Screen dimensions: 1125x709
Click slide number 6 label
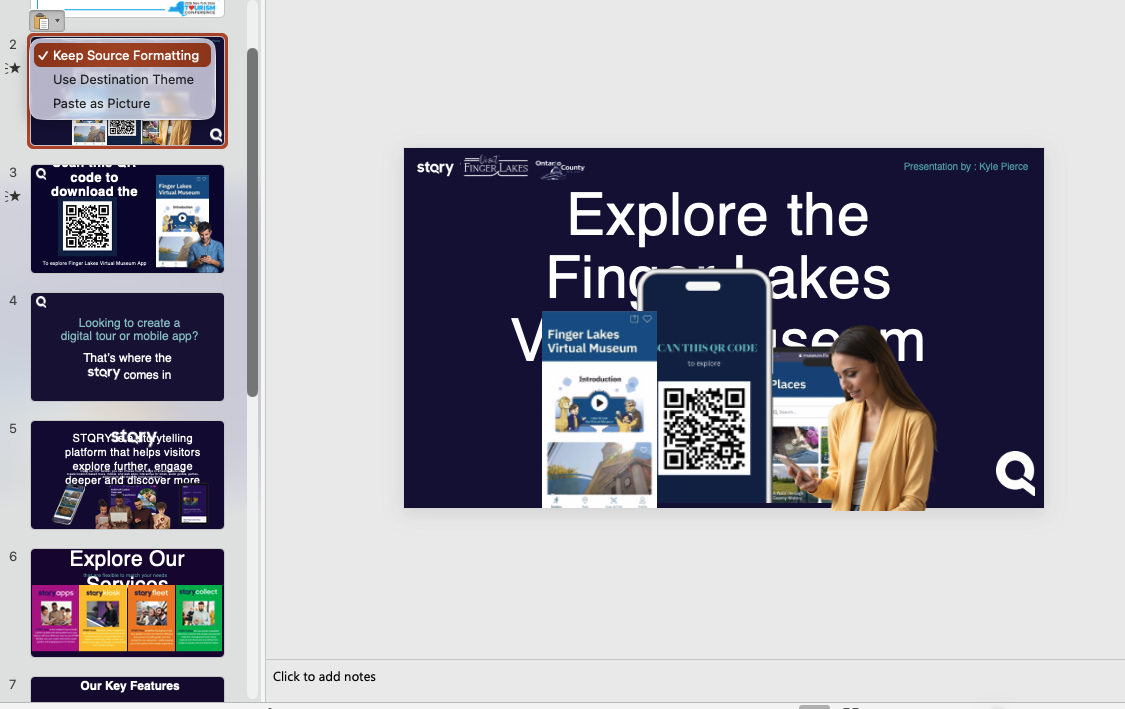coord(13,557)
